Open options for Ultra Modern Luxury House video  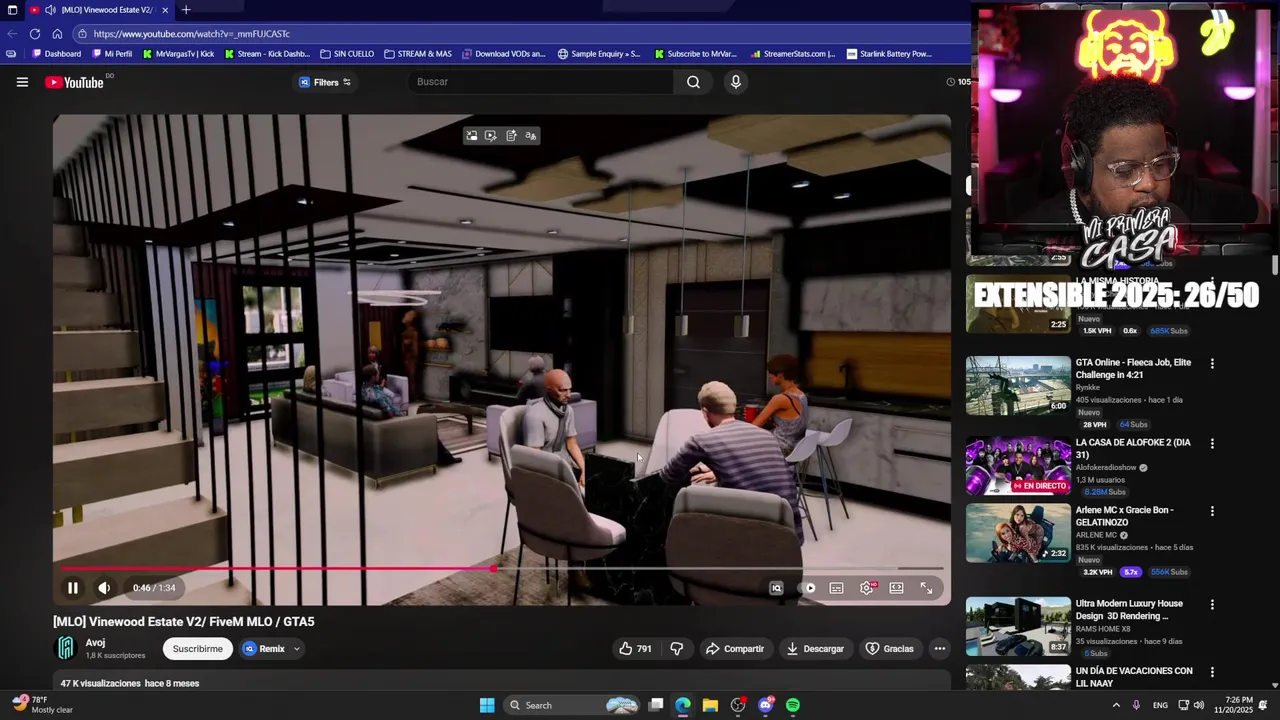click(1212, 605)
